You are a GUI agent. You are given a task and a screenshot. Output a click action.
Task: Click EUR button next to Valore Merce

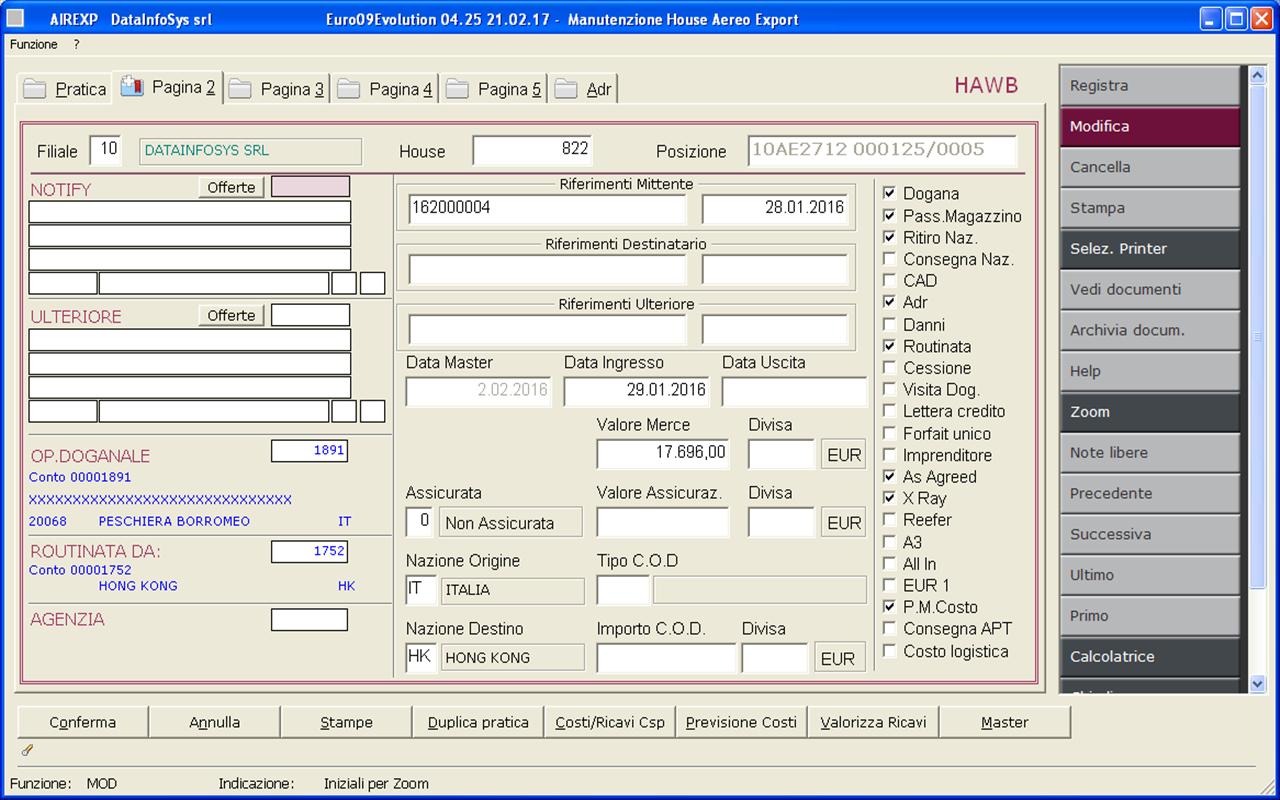click(844, 455)
